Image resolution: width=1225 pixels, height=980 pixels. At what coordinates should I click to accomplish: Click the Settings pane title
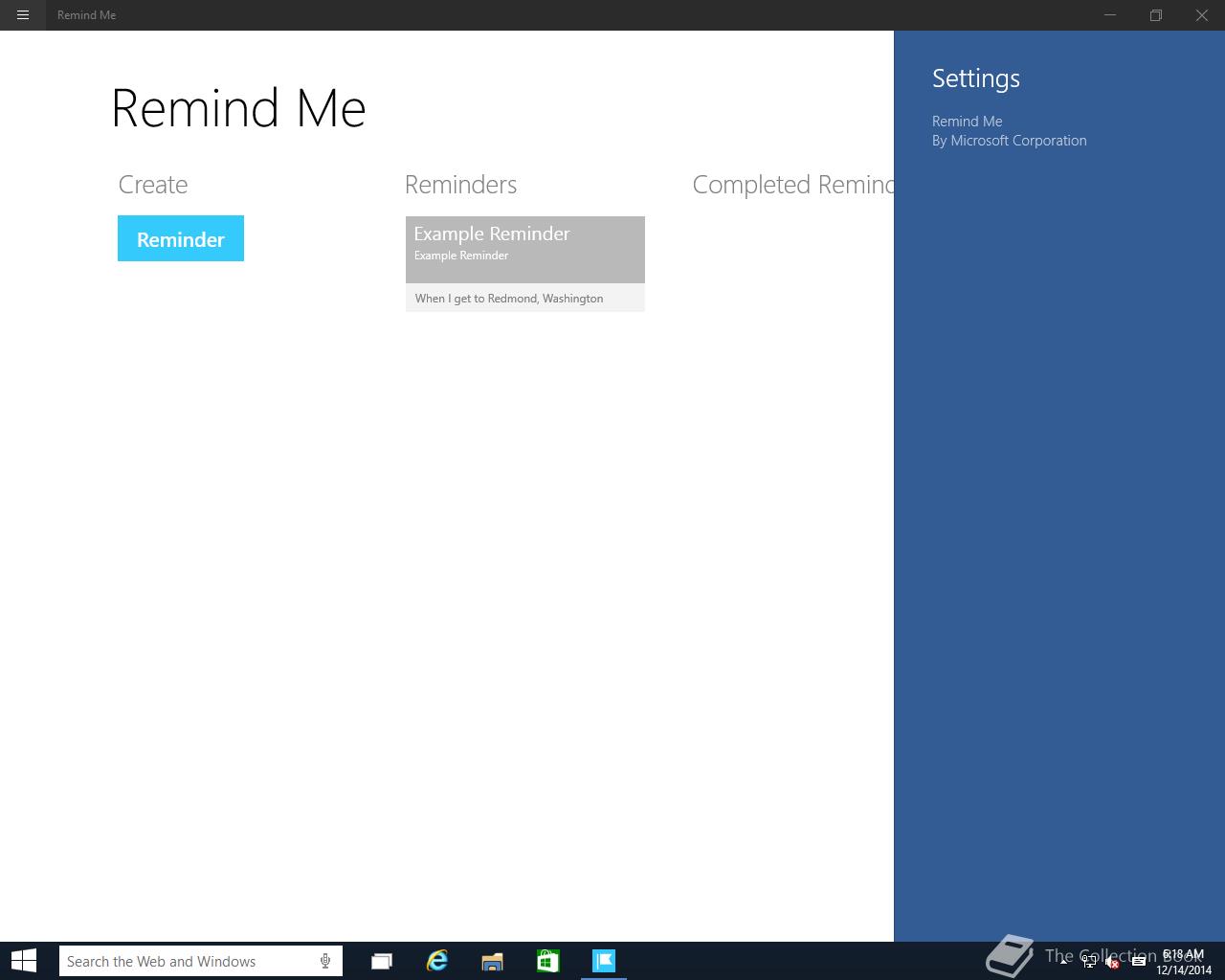pos(976,78)
